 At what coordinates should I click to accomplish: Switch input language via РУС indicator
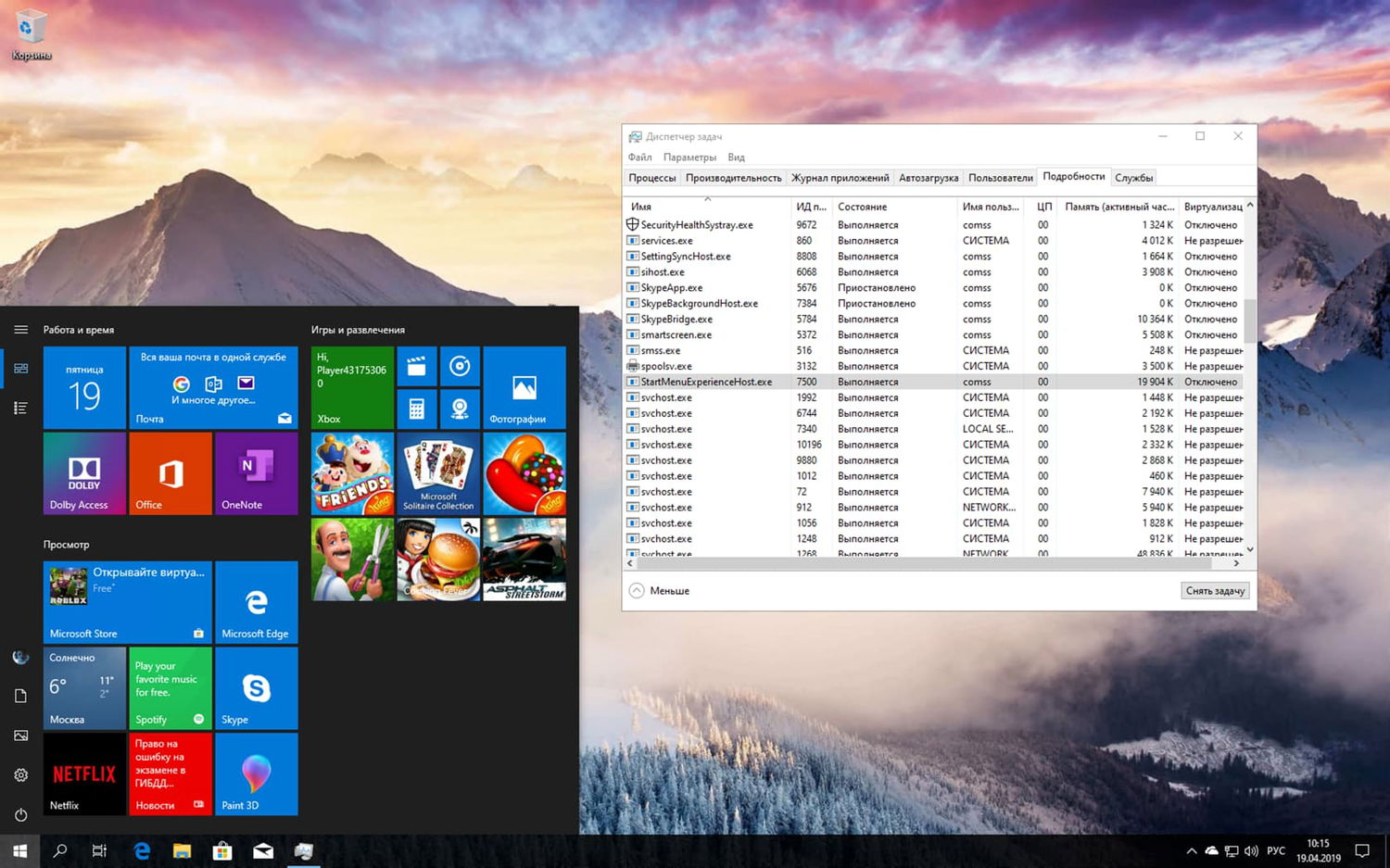pos(1276,850)
